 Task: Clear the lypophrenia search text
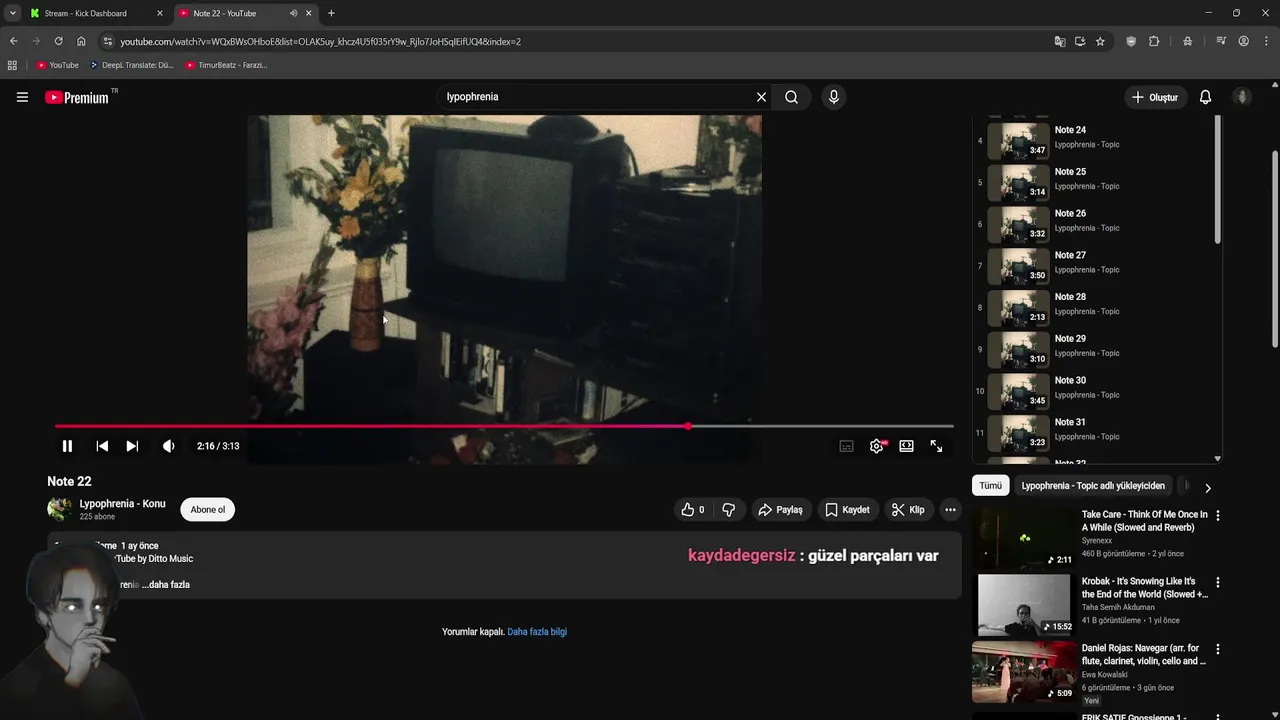pyautogui.click(x=761, y=97)
